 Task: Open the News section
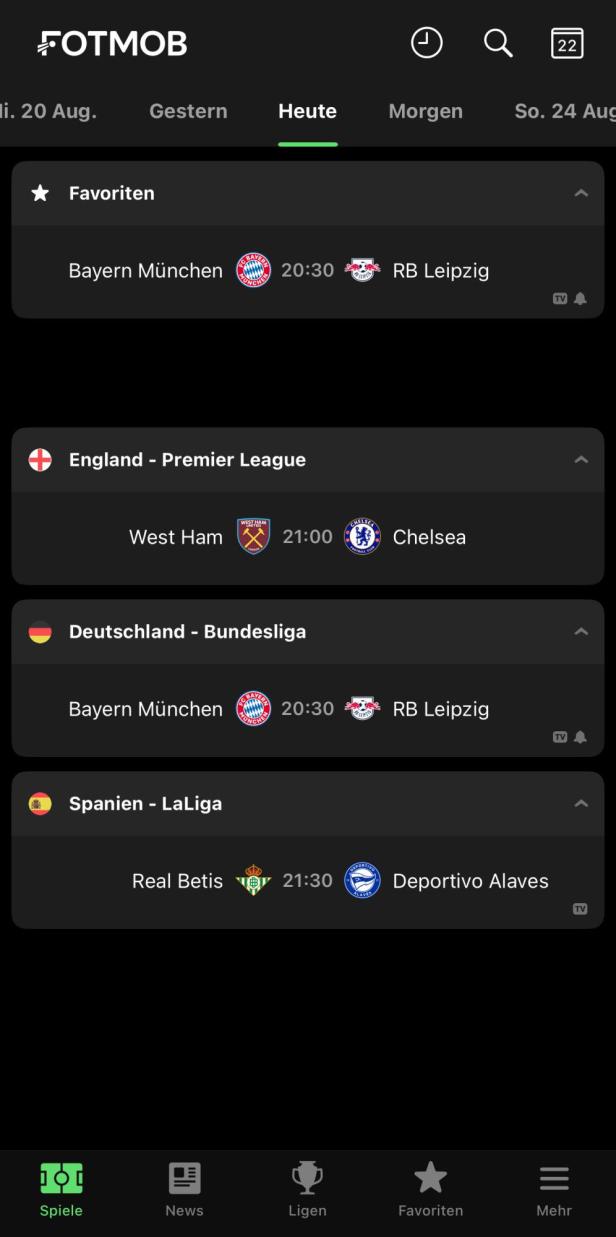coord(184,1190)
